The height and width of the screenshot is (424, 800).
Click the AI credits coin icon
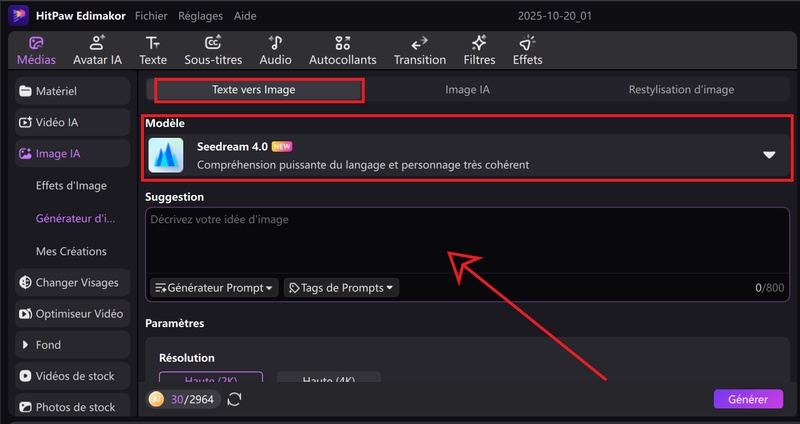(x=156, y=399)
